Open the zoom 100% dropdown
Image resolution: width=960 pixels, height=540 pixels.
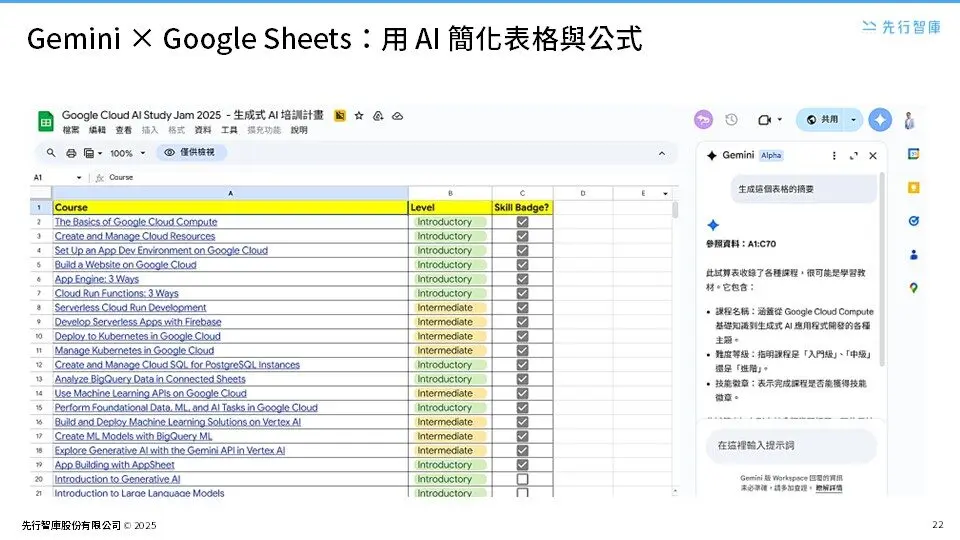(x=143, y=153)
